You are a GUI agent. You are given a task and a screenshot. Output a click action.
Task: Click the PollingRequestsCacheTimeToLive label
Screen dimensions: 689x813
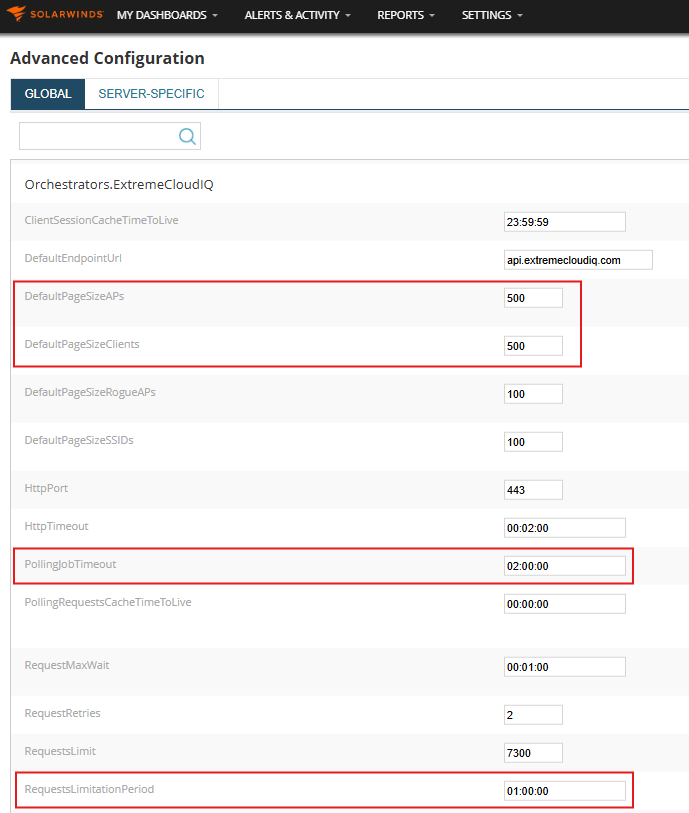(x=108, y=602)
